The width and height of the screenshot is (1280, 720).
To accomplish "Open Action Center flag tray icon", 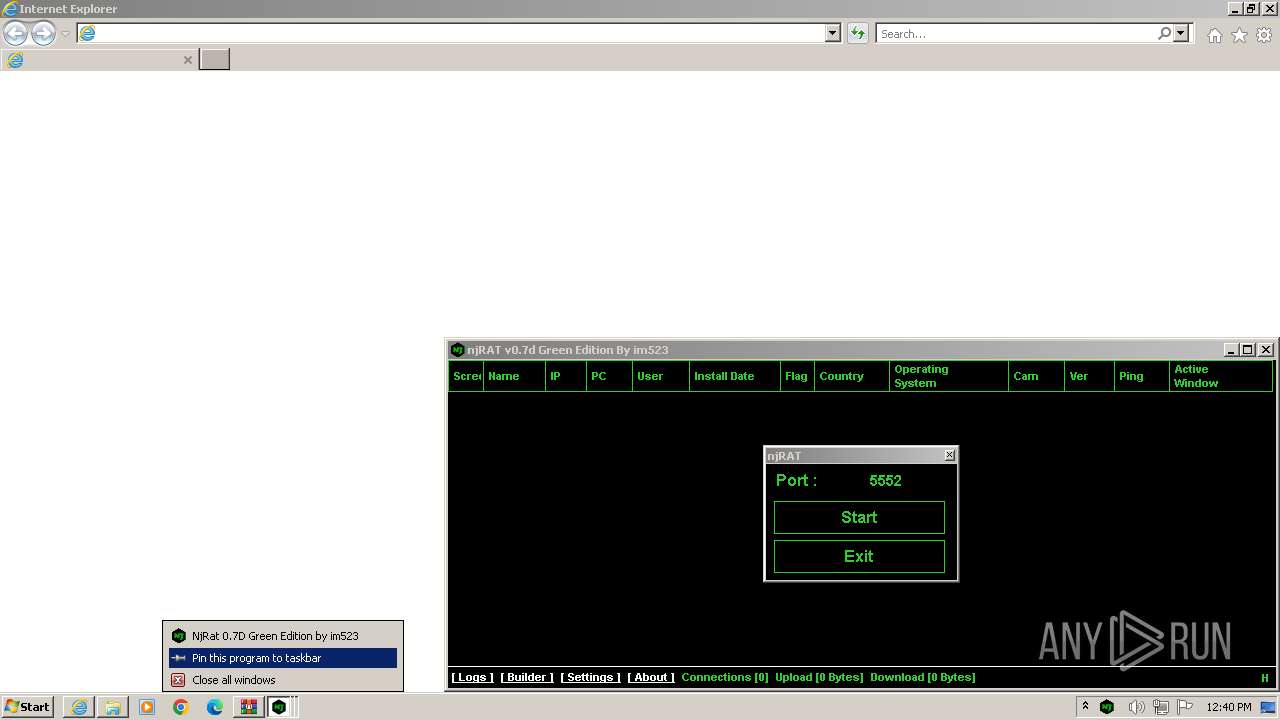I will coord(1185,707).
